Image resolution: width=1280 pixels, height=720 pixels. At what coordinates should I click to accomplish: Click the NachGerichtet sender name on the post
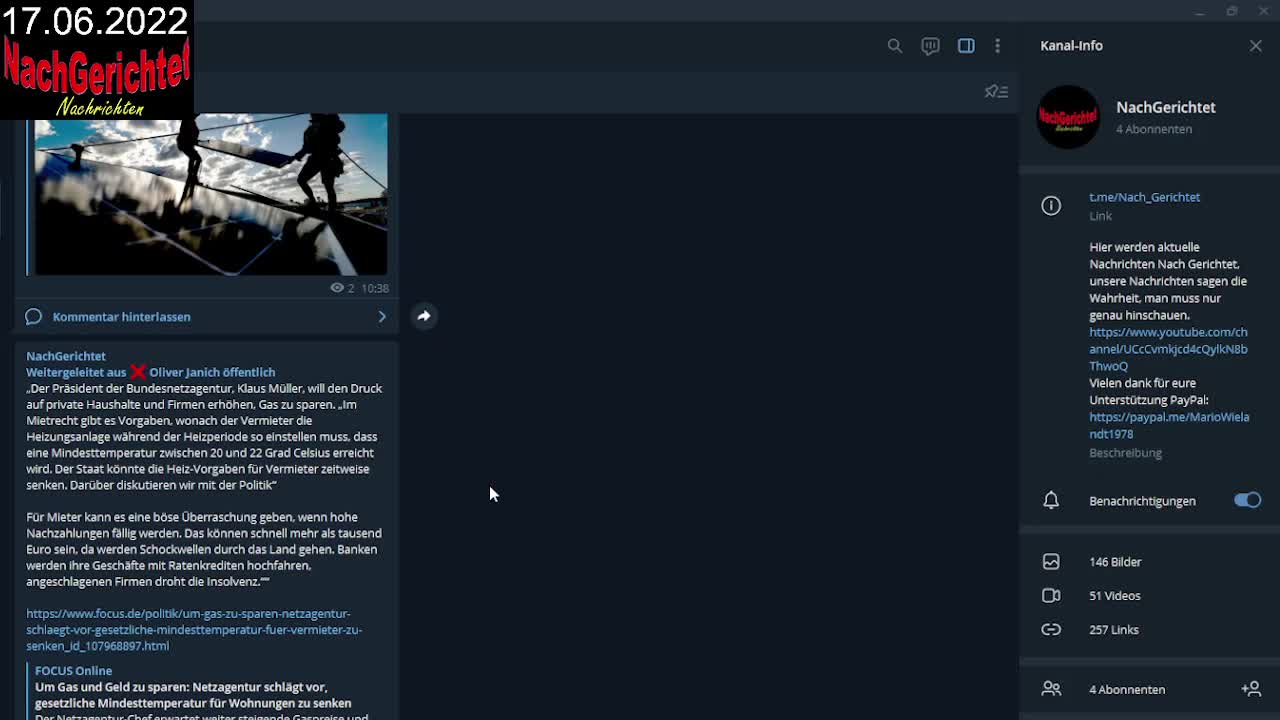(x=66, y=356)
